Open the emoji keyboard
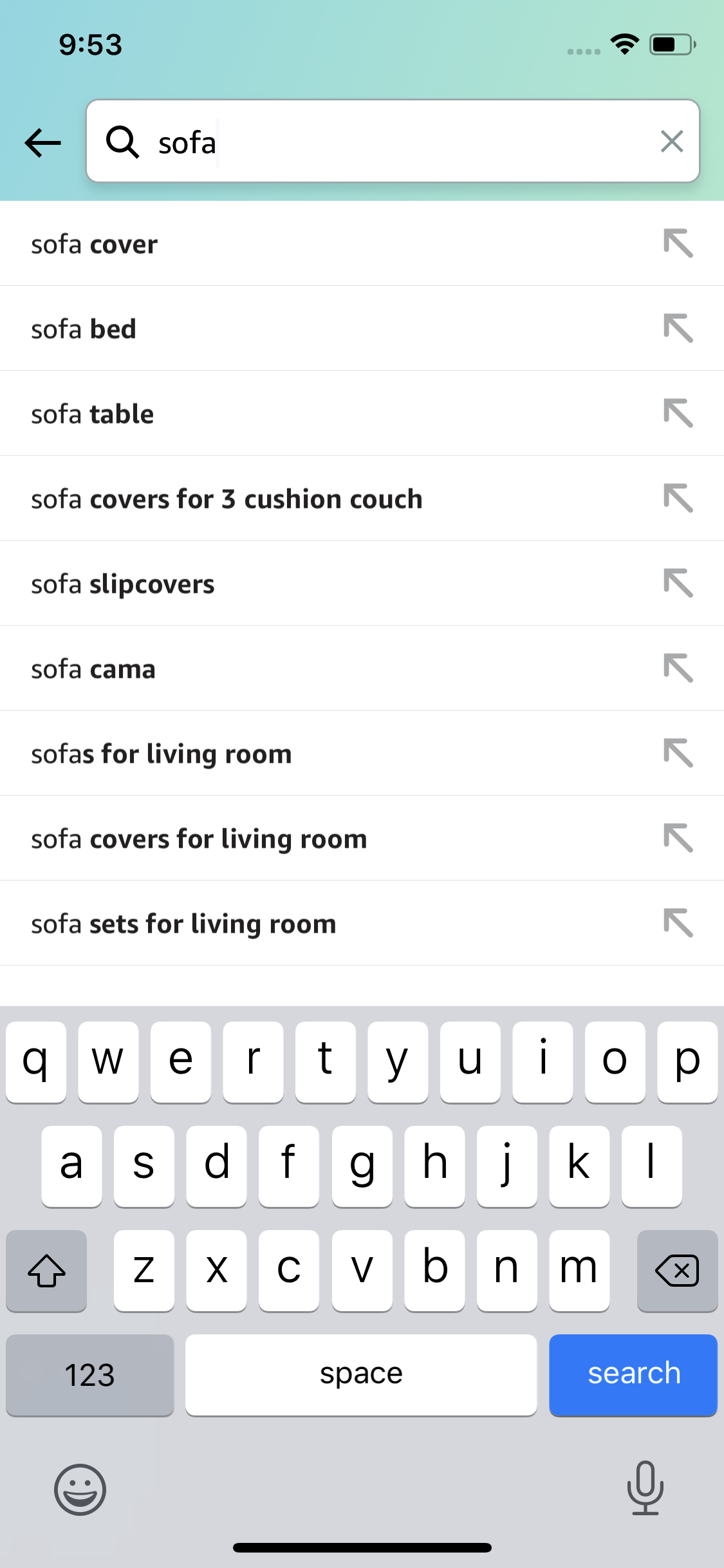The height and width of the screenshot is (1568, 724). 81,1491
